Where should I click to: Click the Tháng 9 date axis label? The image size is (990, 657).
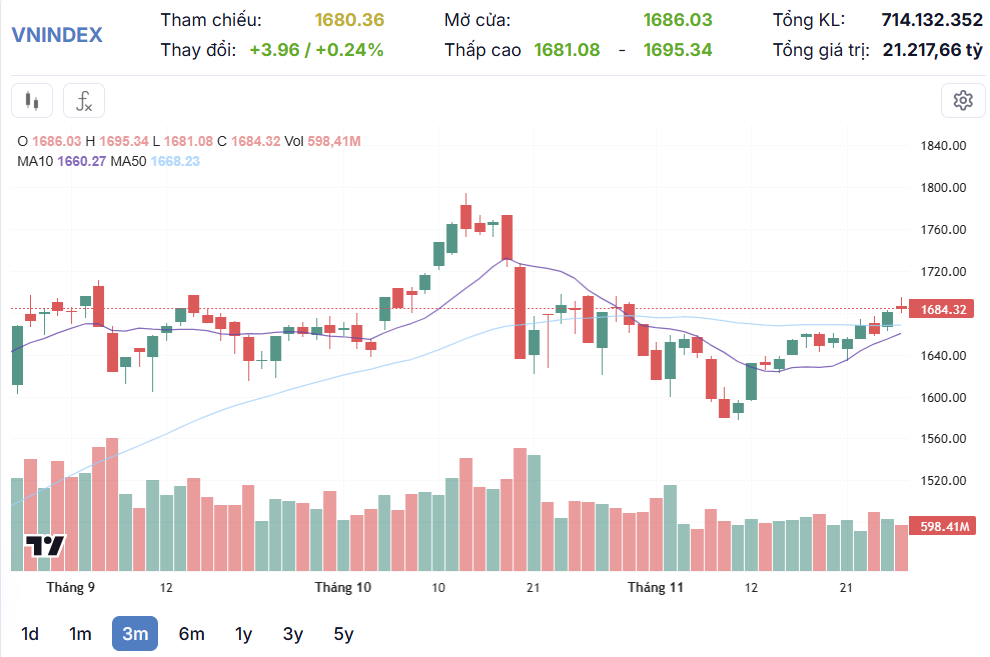[x=71, y=588]
